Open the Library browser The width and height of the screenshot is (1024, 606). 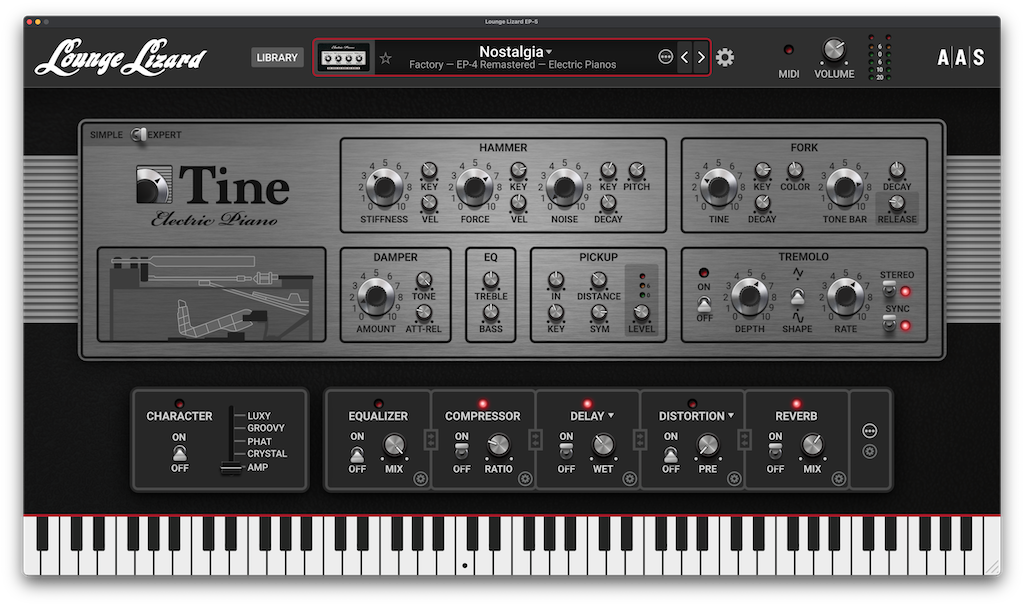277,57
